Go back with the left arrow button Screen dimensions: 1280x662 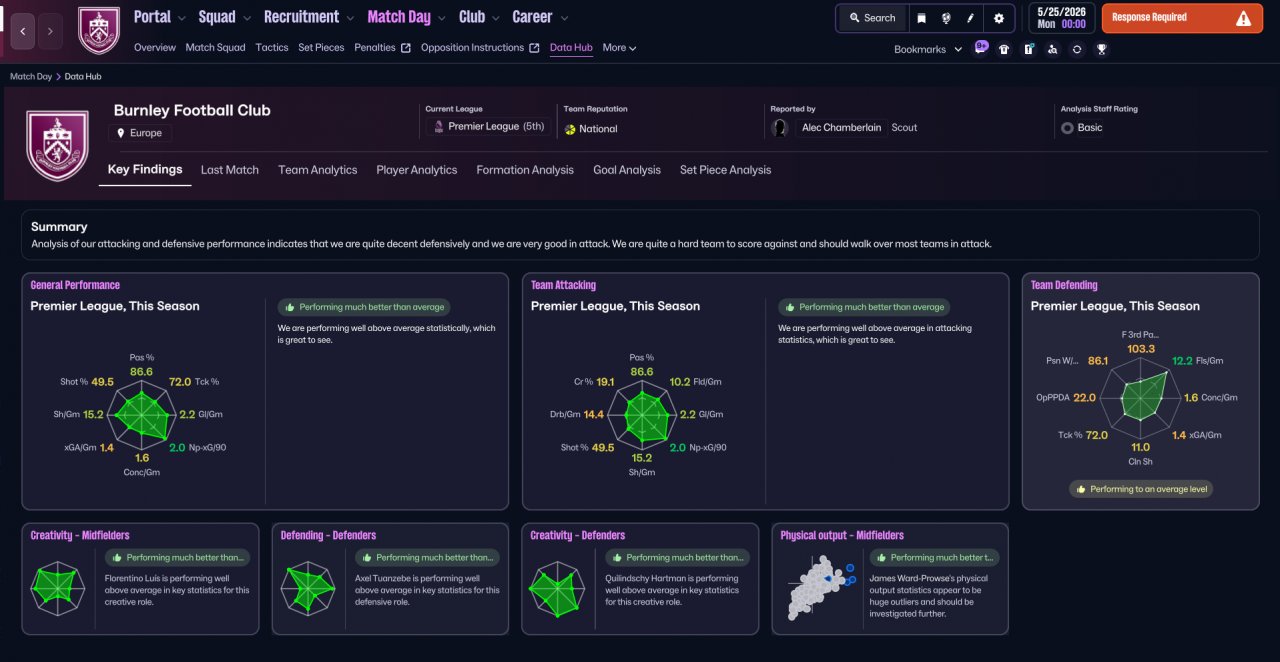click(23, 31)
